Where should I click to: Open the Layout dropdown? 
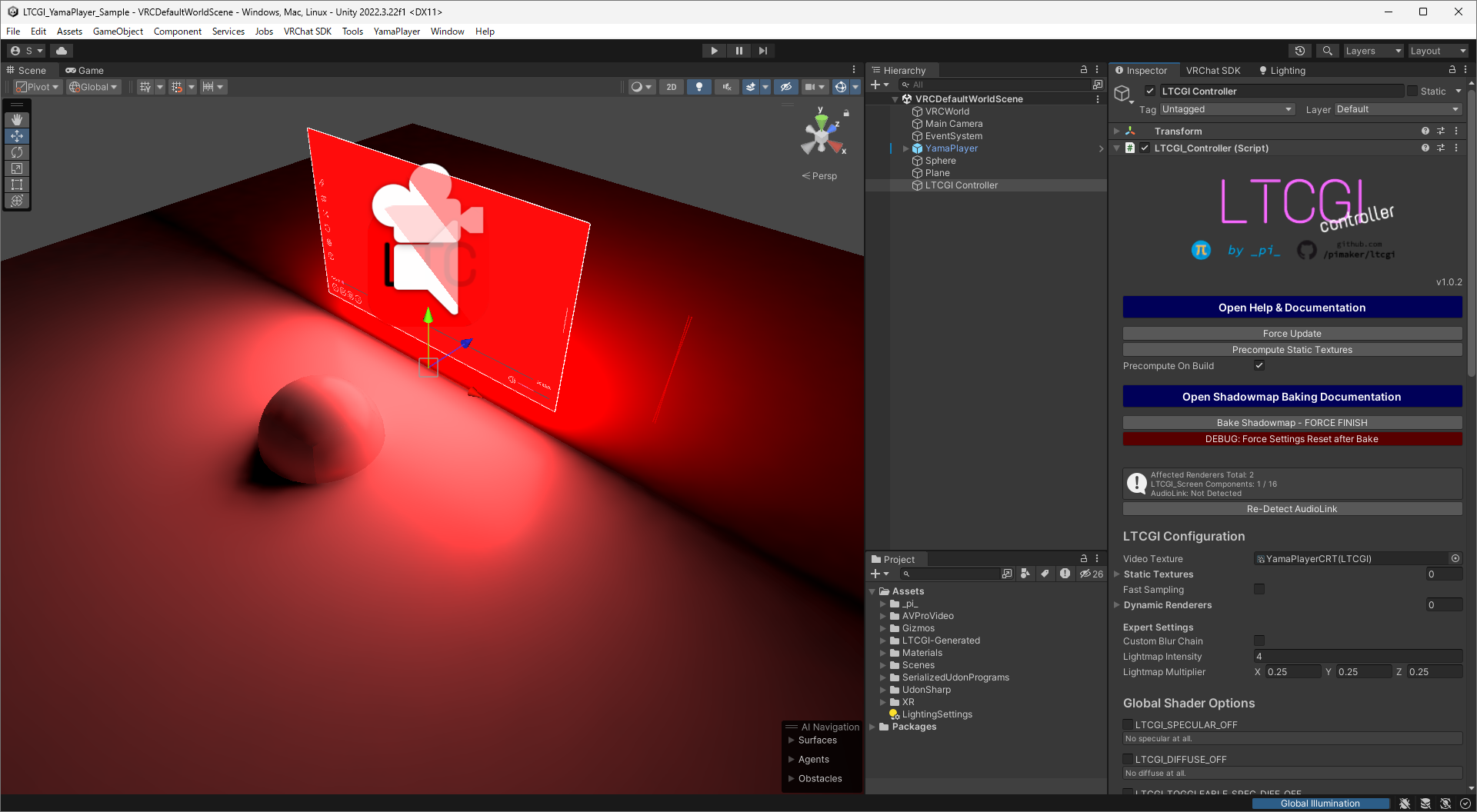coord(1437,50)
